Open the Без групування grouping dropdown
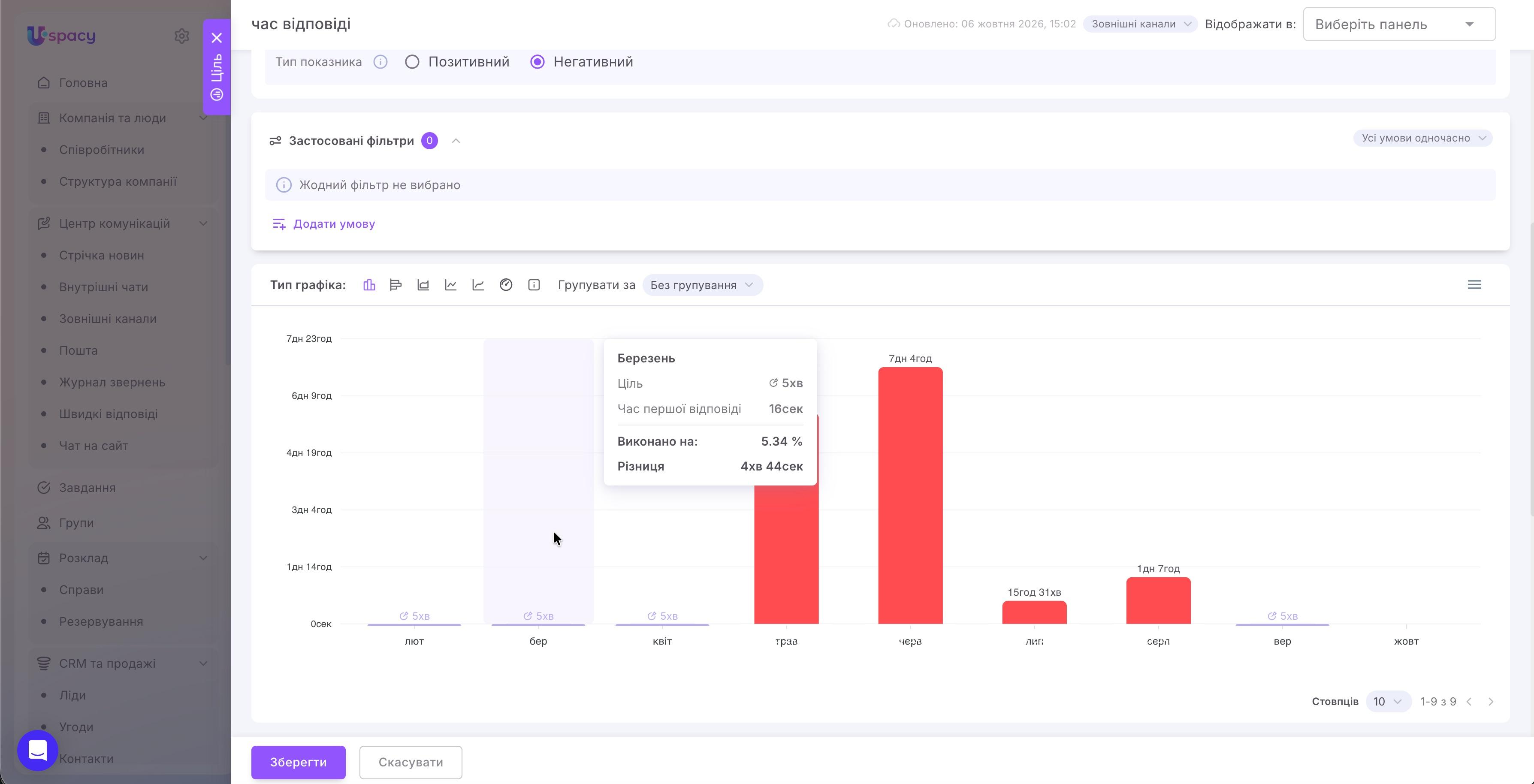 (x=702, y=285)
